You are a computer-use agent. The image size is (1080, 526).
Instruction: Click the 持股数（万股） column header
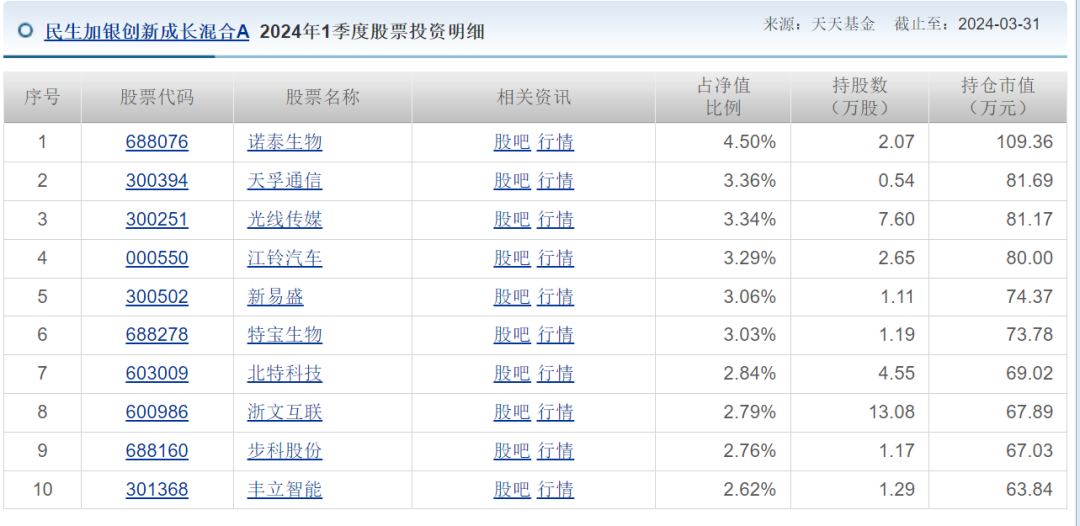860,97
